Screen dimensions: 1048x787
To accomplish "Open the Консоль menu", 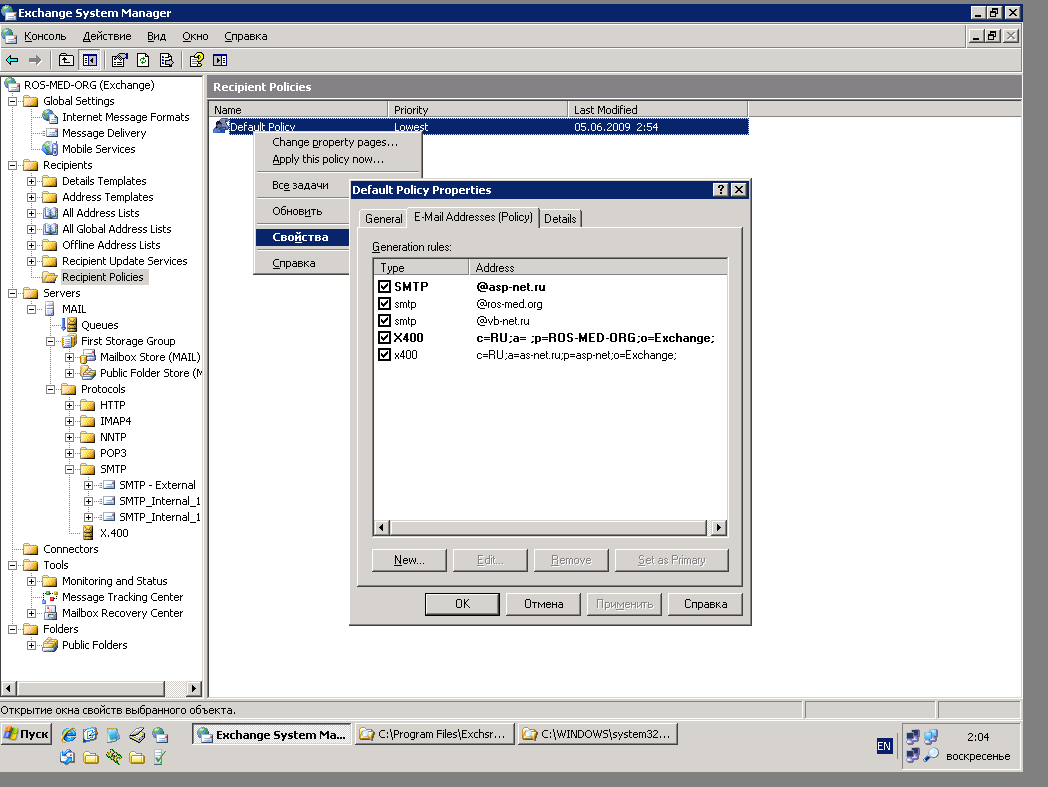I will 45,36.
